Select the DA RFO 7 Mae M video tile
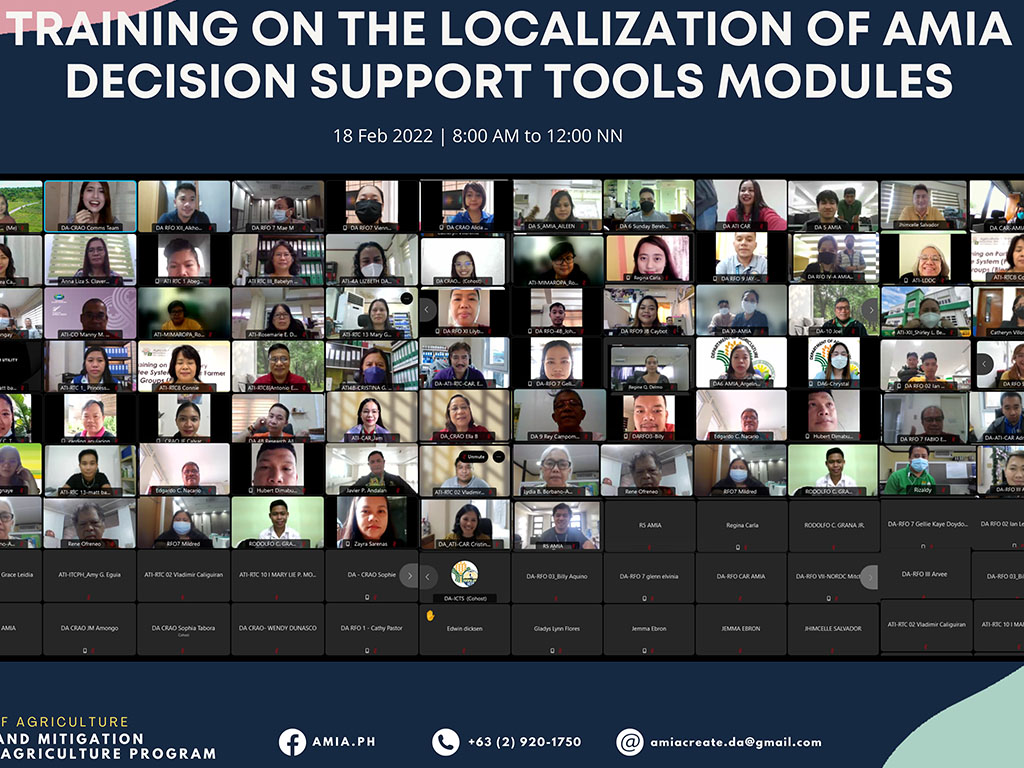The image size is (1024, 768). click(x=278, y=206)
